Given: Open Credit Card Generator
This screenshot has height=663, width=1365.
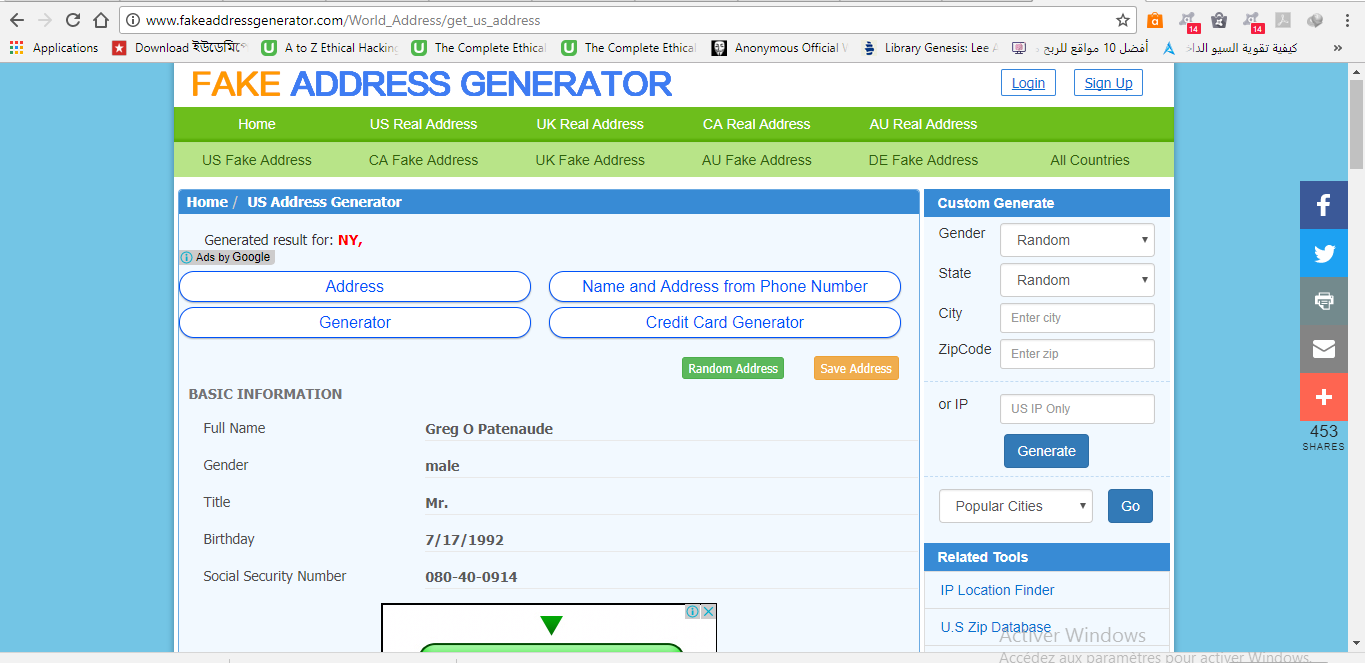Looking at the screenshot, I should coord(725,322).
